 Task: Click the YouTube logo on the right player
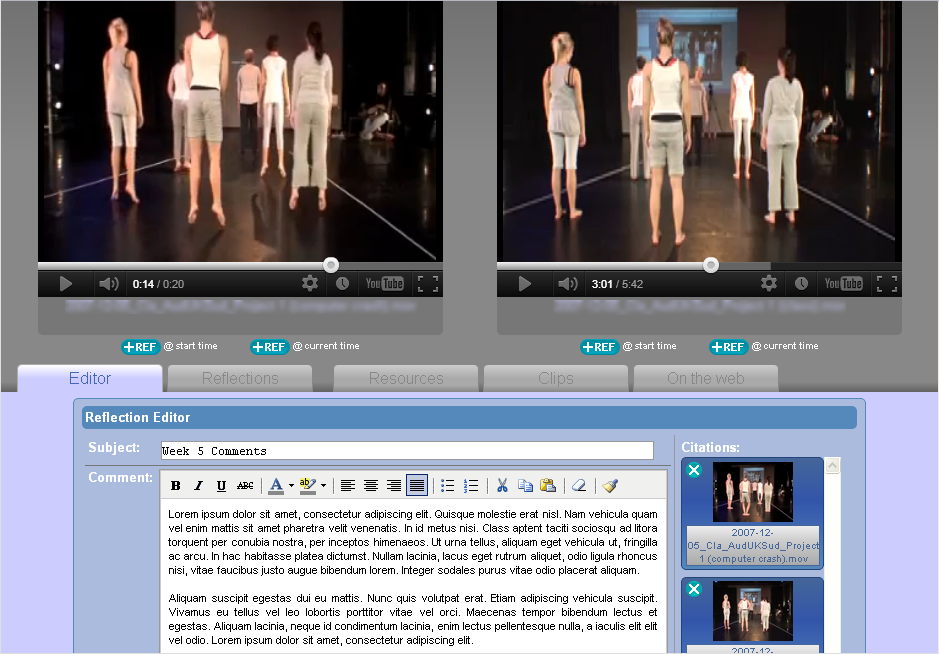[x=843, y=283]
